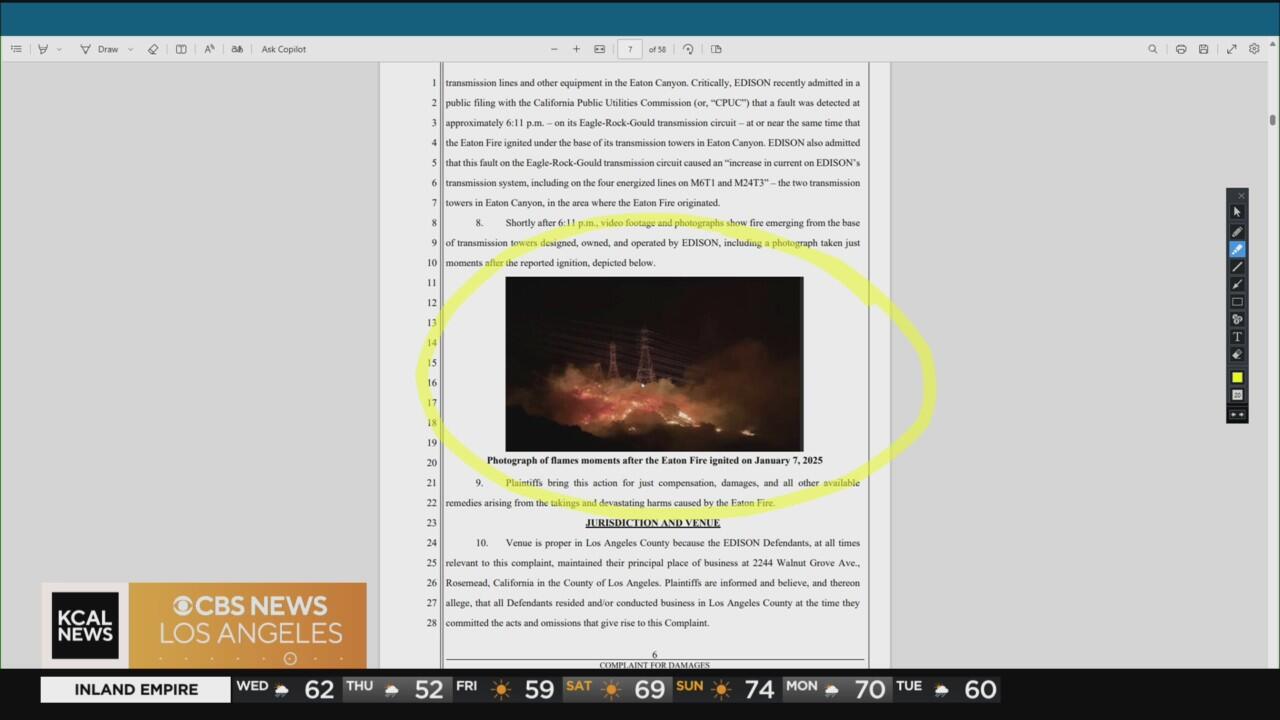Screen dimensions: 1280x720
Task: Zoom in with the plus button
Action: 576,49
